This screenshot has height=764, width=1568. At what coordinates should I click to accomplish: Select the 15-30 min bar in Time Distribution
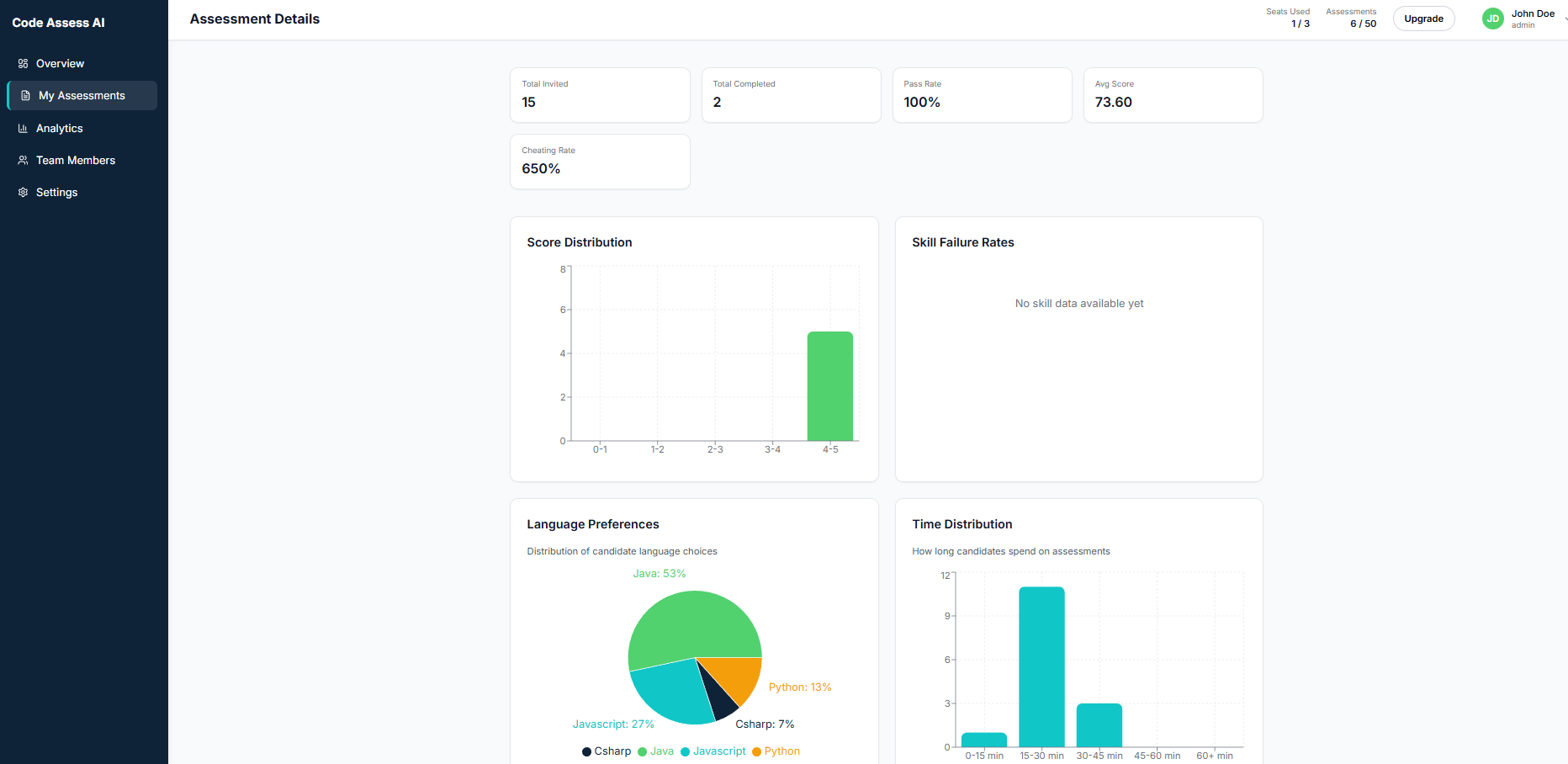(x=1041, y=665)
